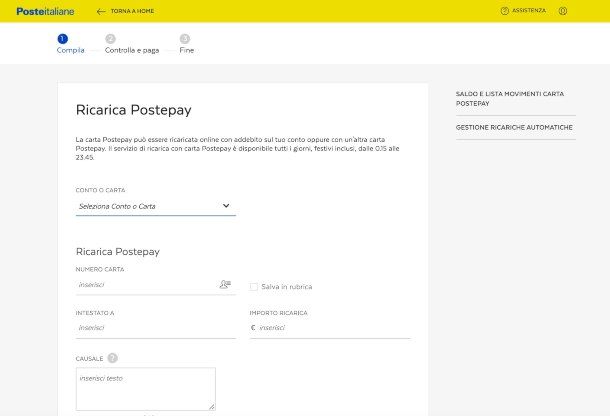
Task: Click the Numero Carta label
Action: coord(100,269)
